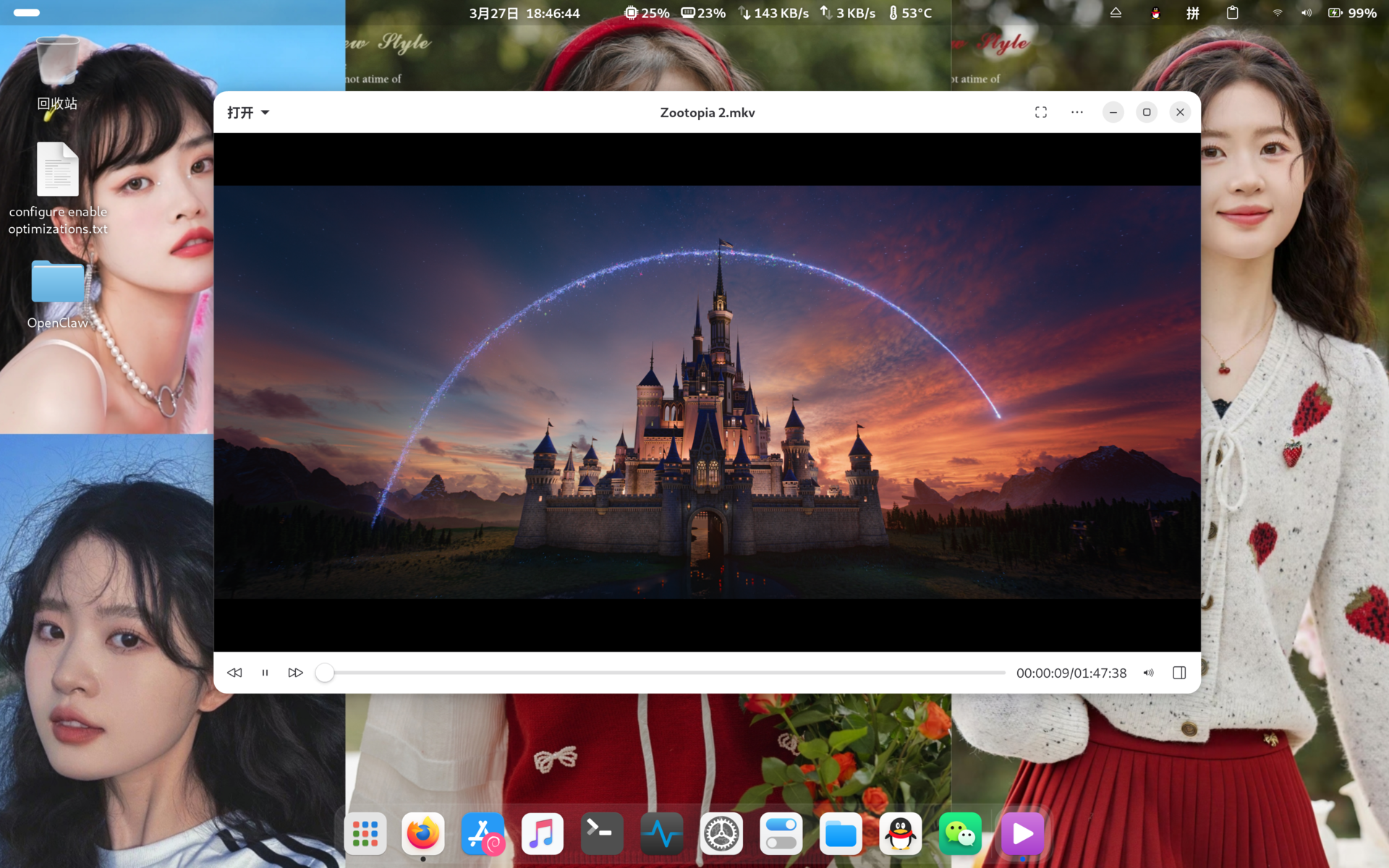Click the fast-forward button
The width and height of the screenshot is (1389, 868).
pyautogui.click(x=295, y=673)
